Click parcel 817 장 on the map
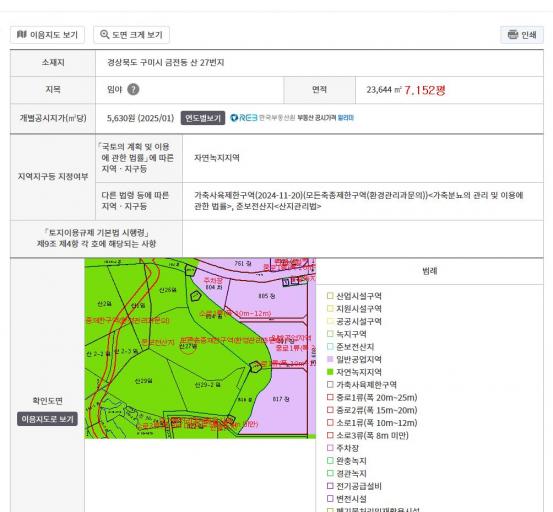The height and width of the screenshot is (512, 553). (281, 399)
